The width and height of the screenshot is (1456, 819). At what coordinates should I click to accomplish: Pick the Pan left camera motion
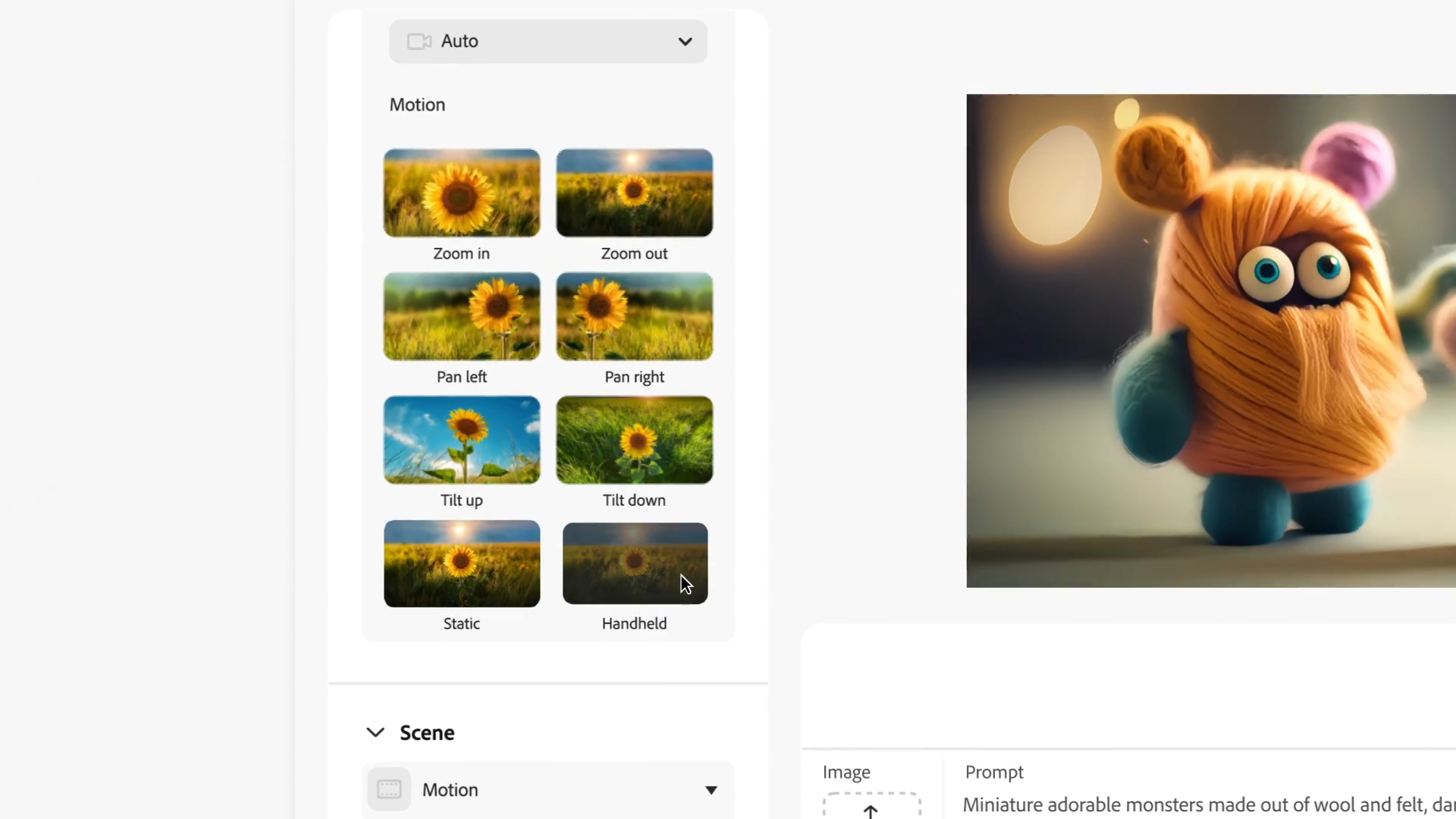[x=461, y=316]
